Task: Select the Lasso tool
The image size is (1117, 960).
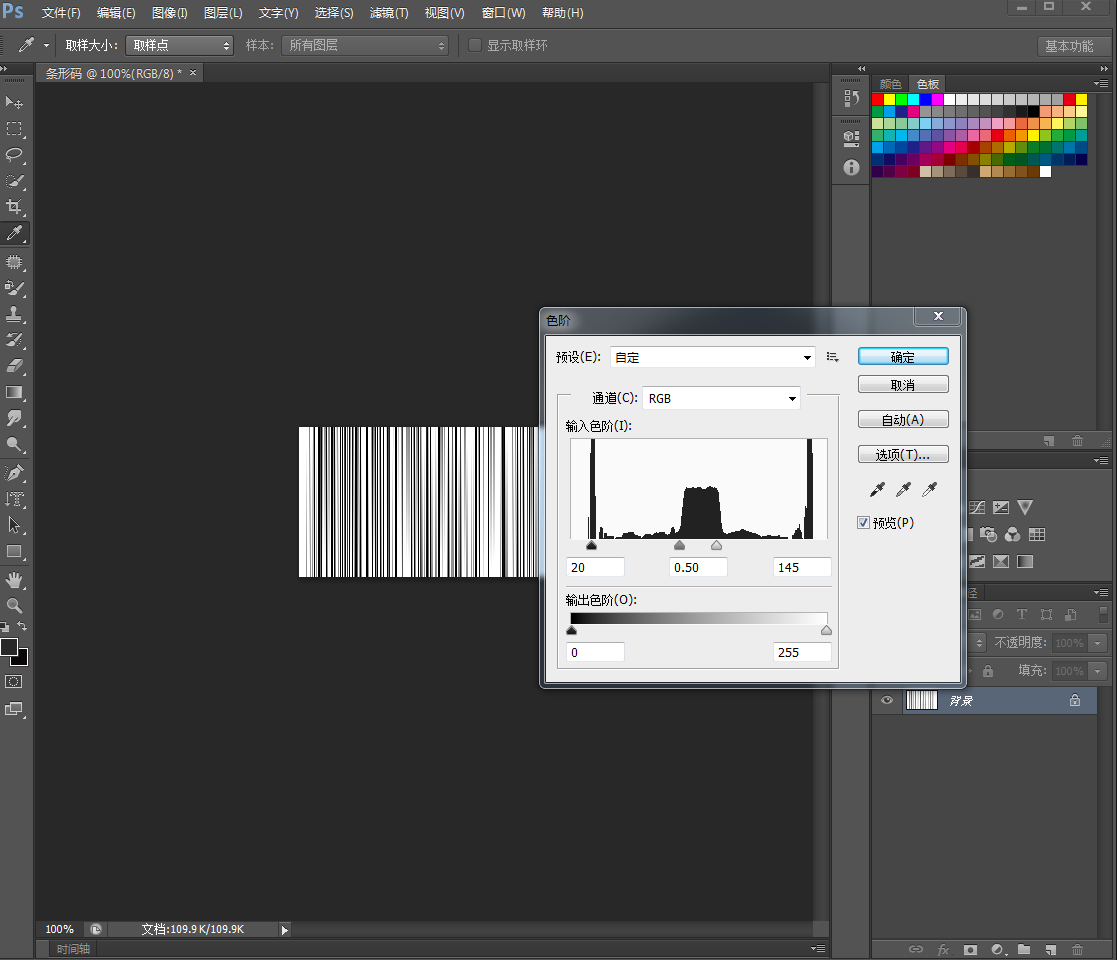Action: pos(15,155)
